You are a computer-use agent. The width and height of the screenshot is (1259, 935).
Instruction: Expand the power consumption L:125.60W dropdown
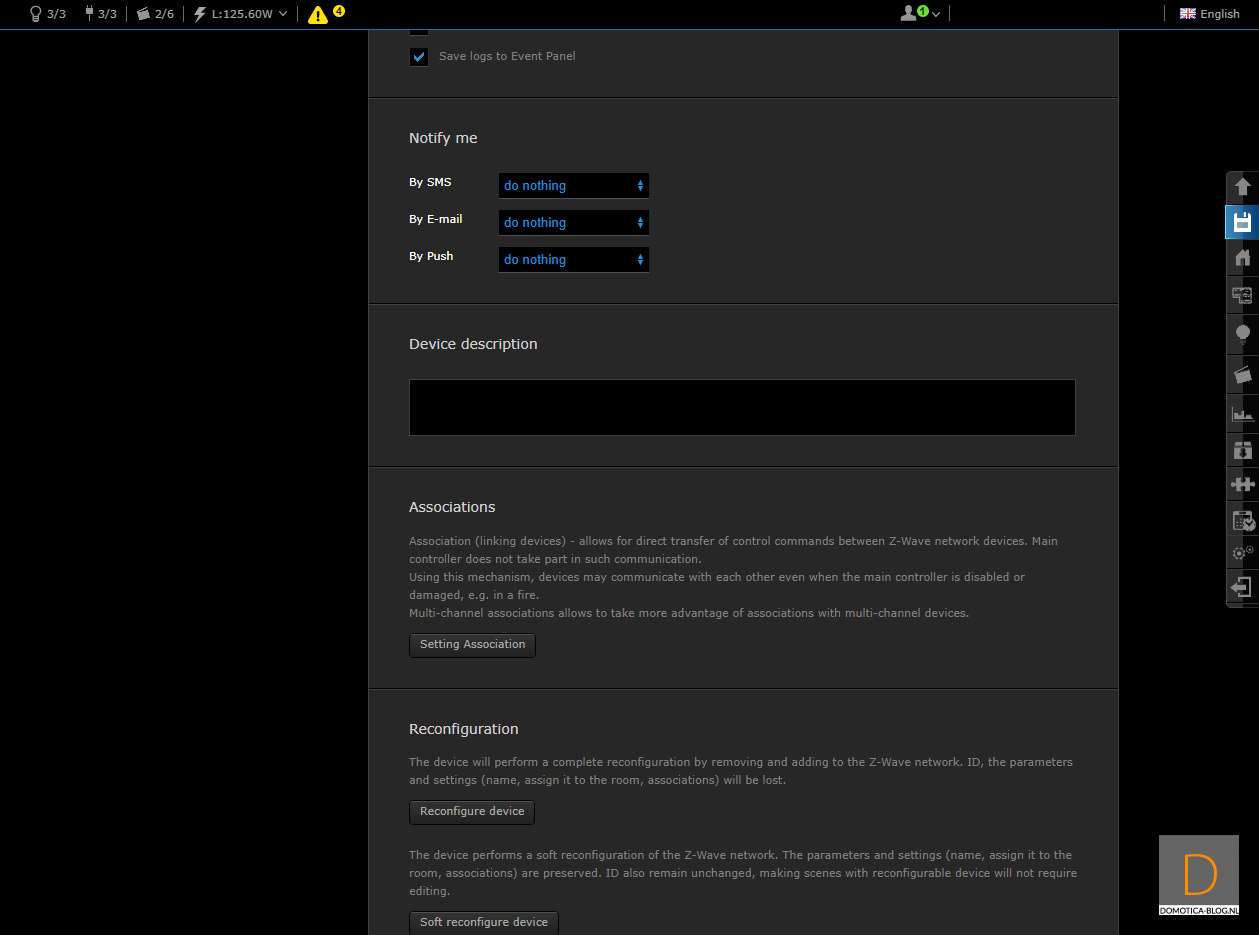[x=241, y=14]
